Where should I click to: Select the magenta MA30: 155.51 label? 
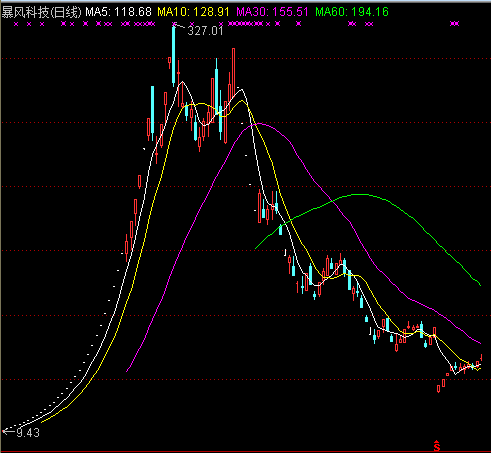pos(272,12)
